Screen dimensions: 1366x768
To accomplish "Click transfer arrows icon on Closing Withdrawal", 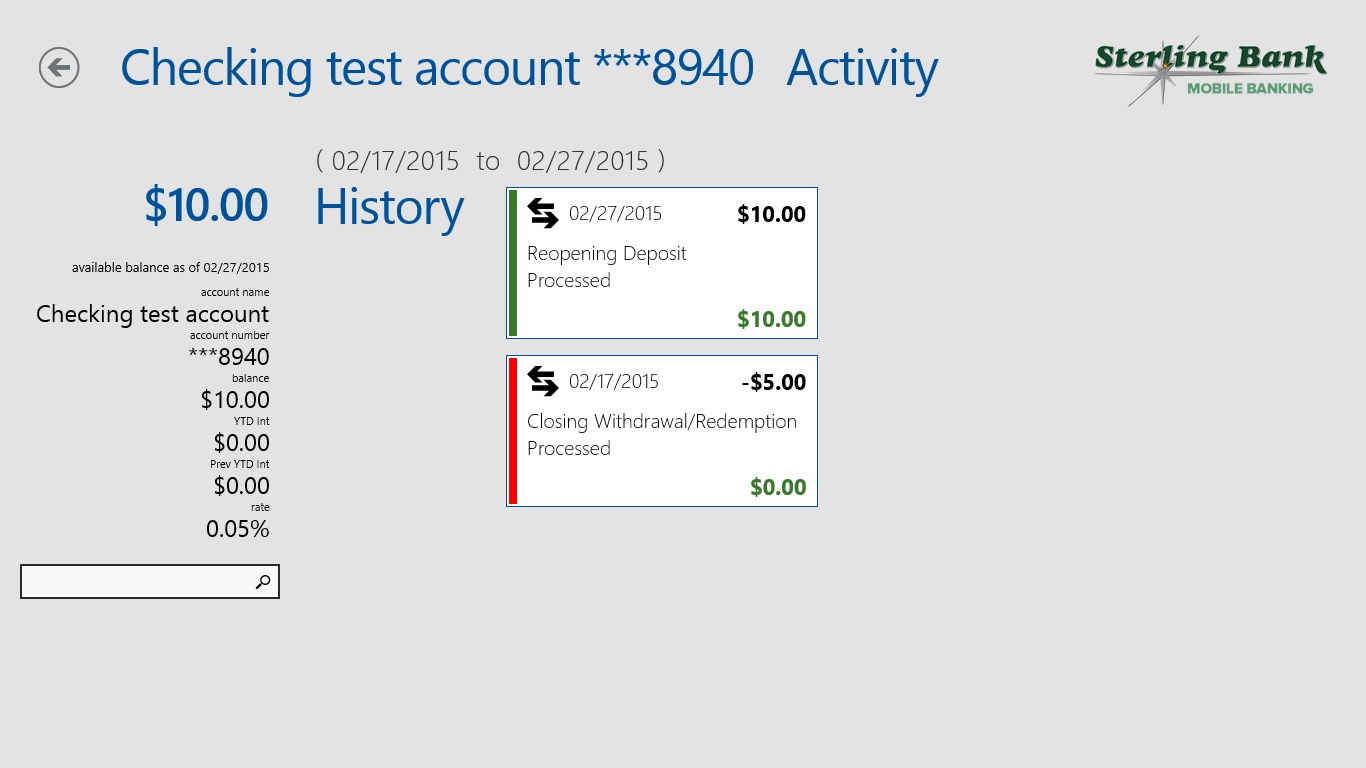I will [x=542, y=381].
